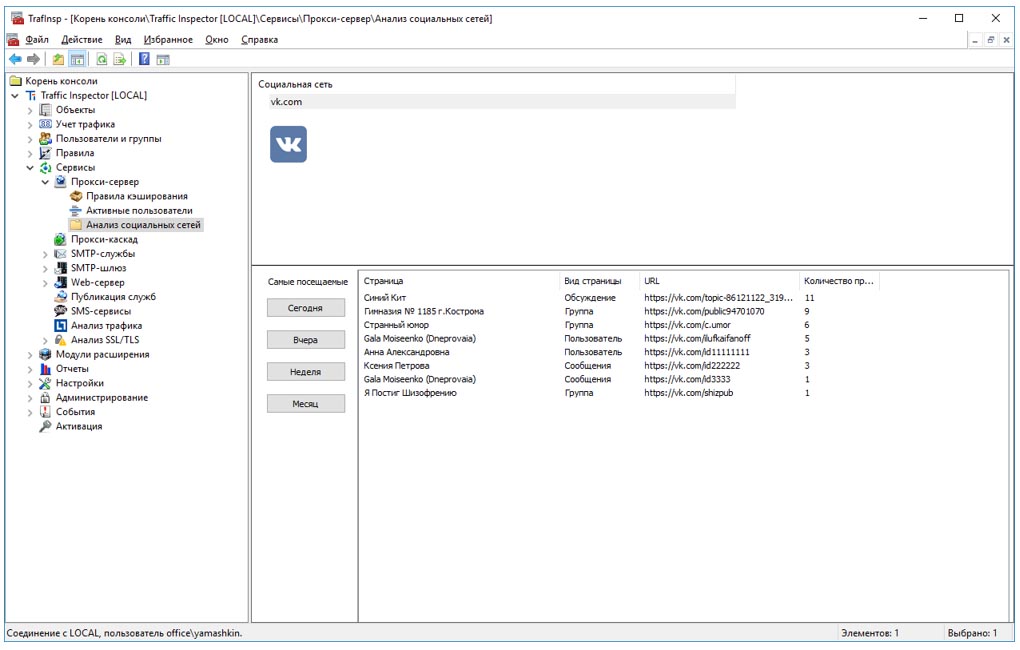Expand the Учет трафика tree node

coord(30,125)
